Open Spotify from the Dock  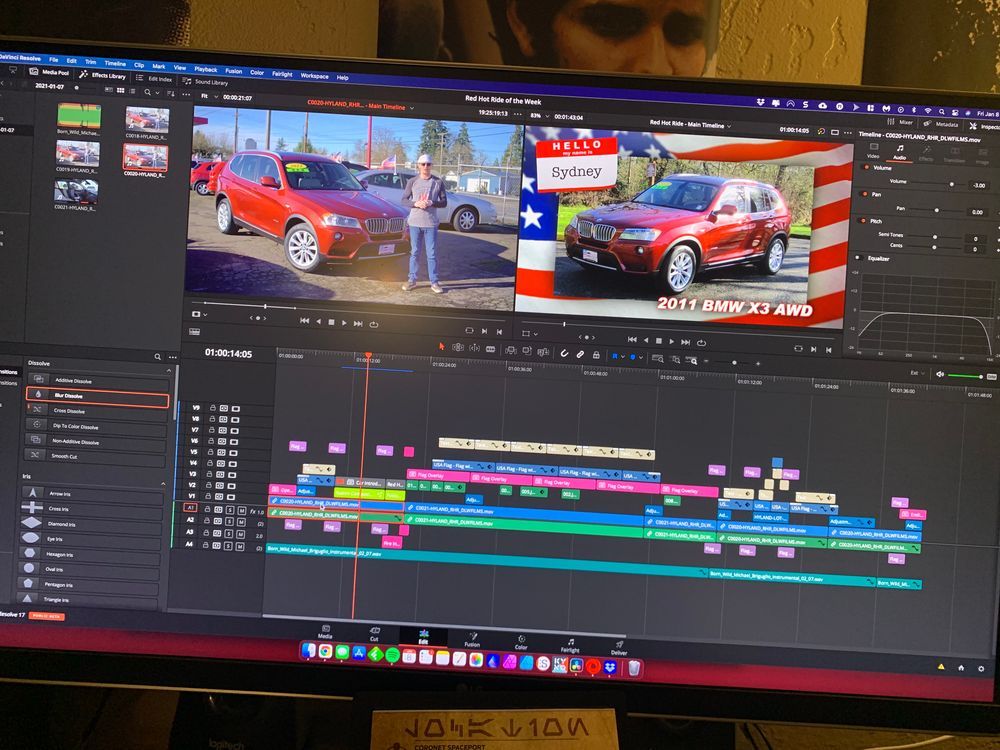[393, 655]
